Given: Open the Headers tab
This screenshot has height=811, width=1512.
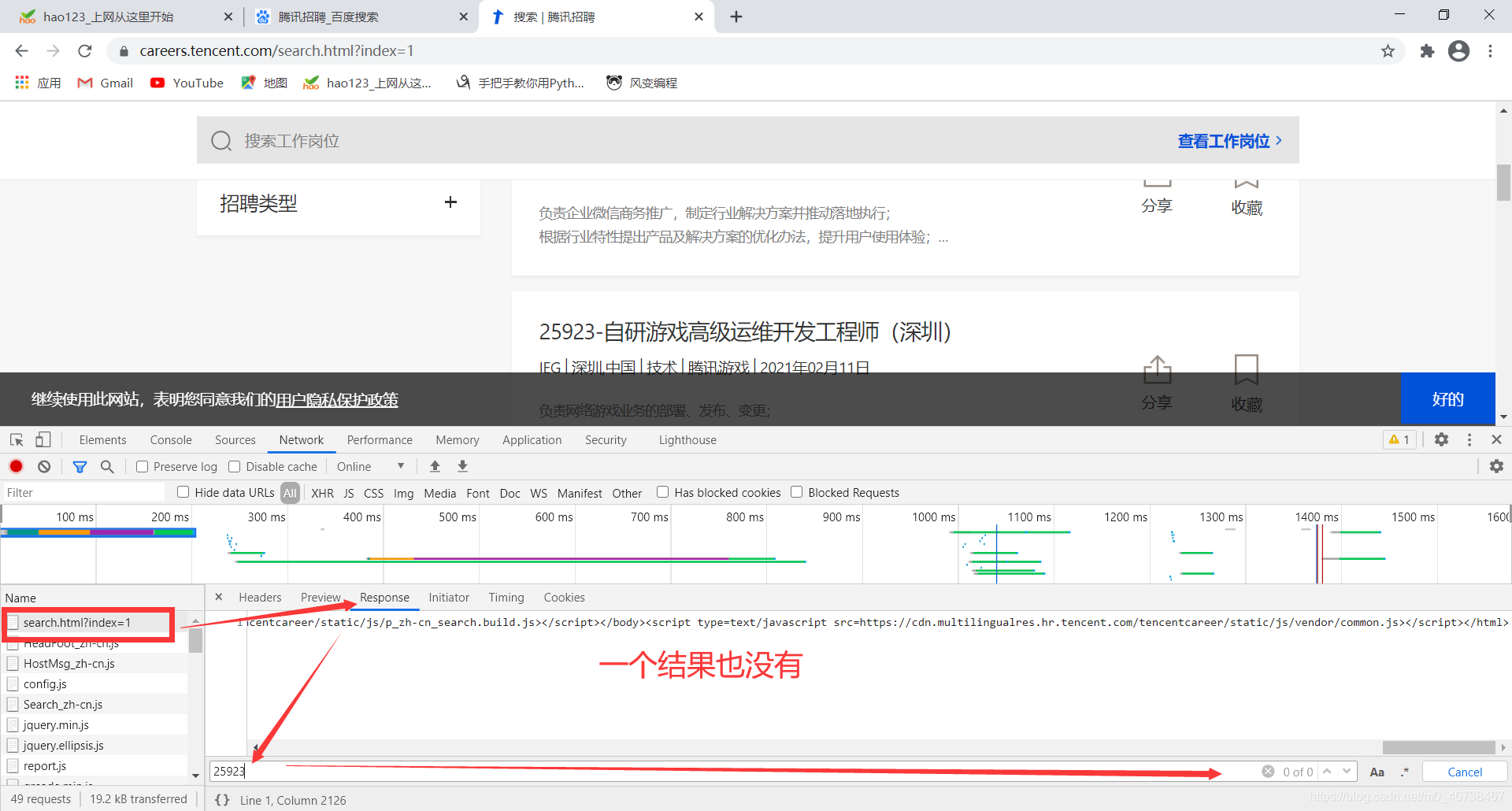Looking at the screenshot, I should [x=260, y=598].
